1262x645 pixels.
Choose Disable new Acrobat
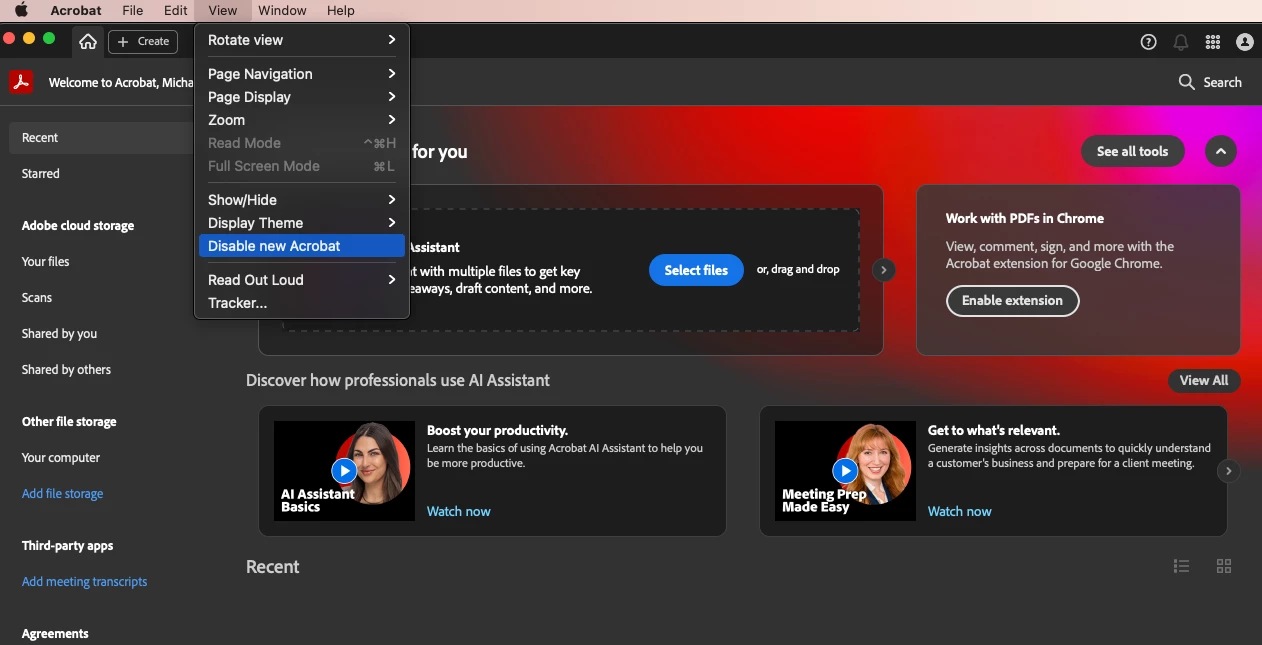[302, 246]
